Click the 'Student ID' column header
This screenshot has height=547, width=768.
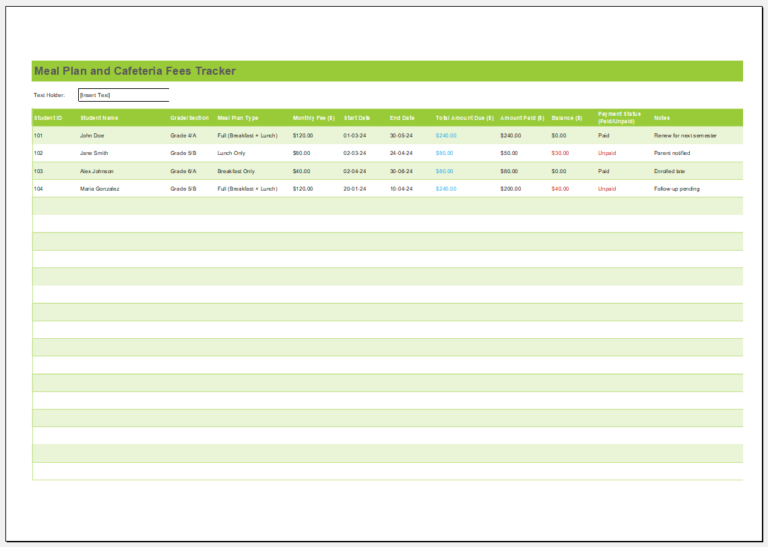pos(48,118)
